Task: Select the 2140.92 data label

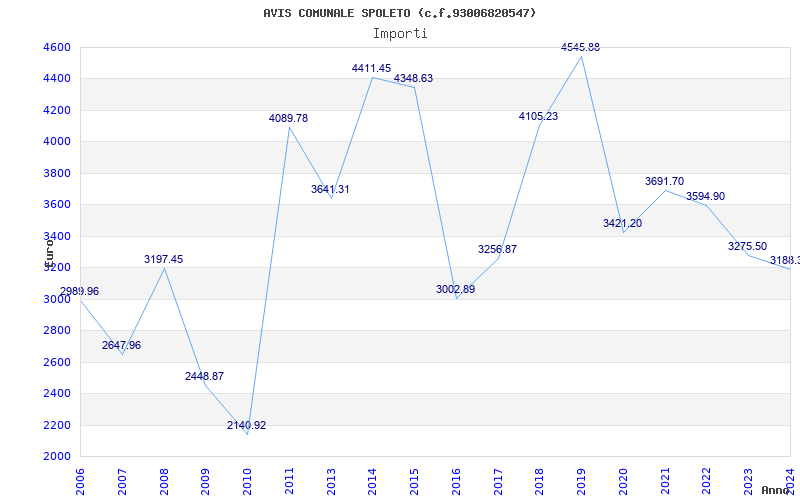Action: point(246,426)
